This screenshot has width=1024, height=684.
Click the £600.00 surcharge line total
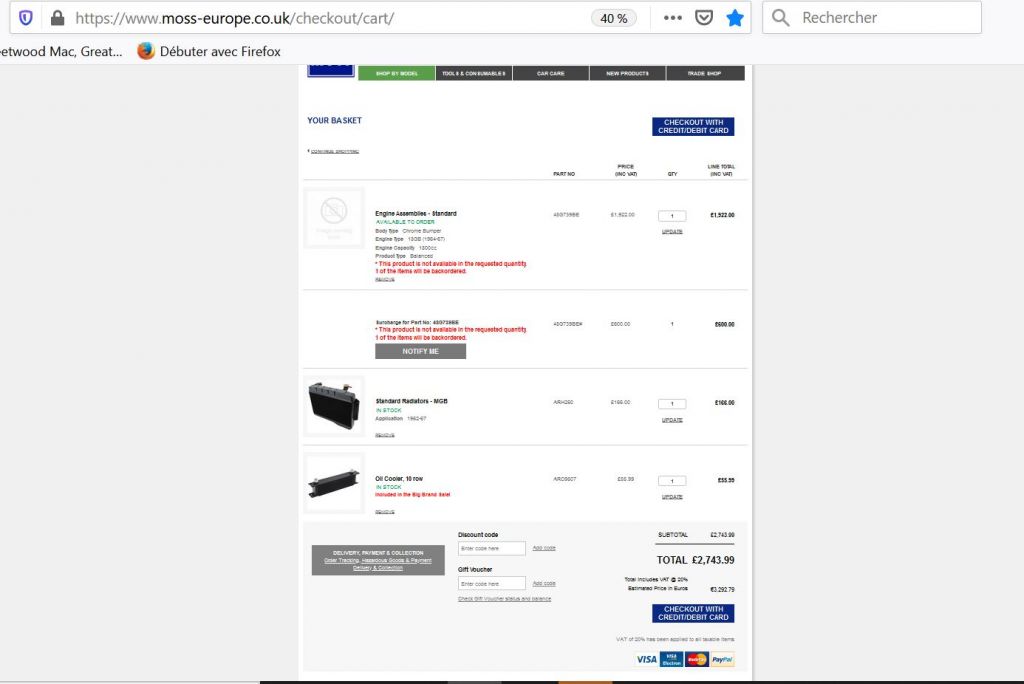[x=724, y=325]
